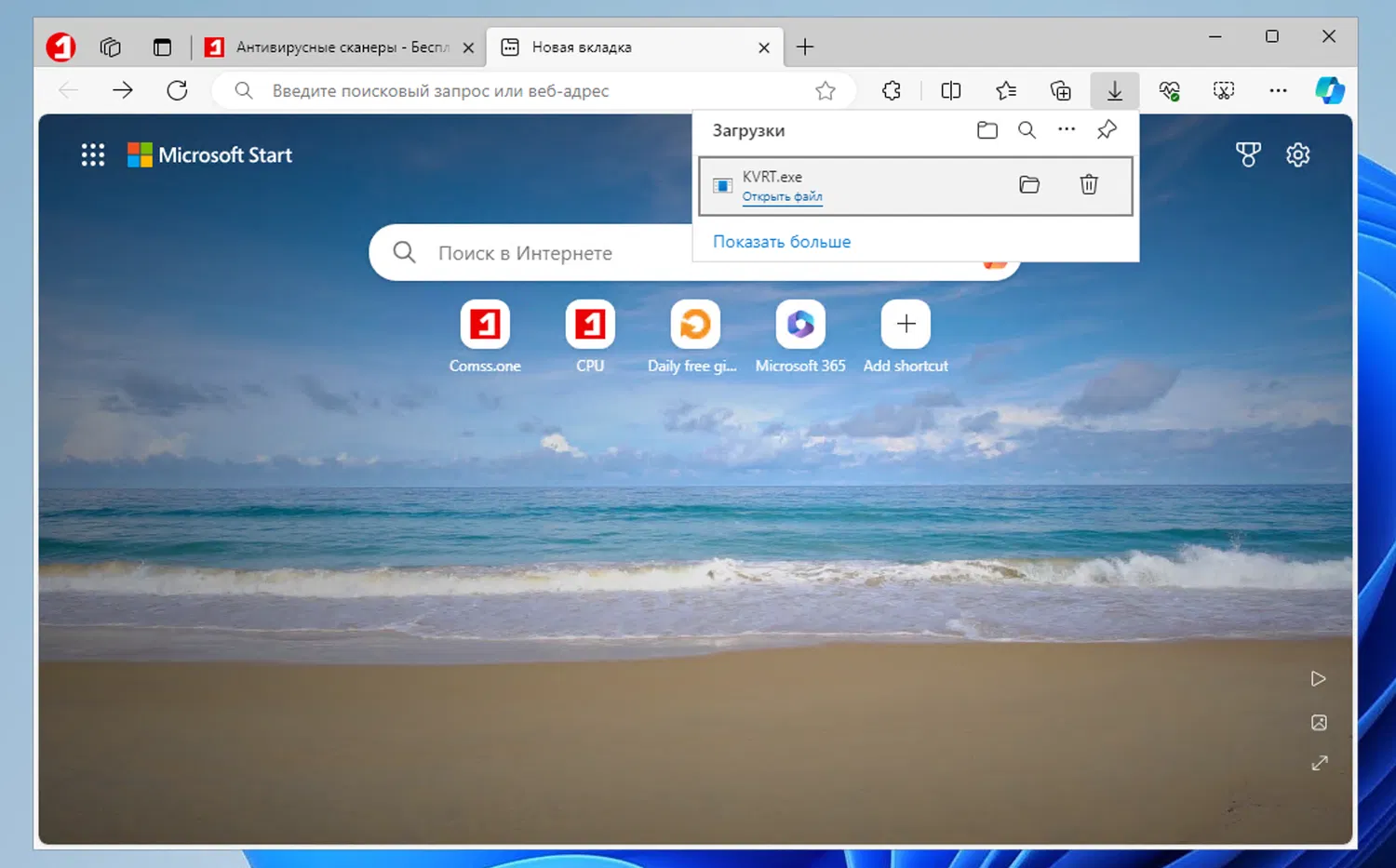Image resolution: width=1396 pixels, height=868 pixels.
Task: Click the Показать больше link
Action: click(782, 242)
